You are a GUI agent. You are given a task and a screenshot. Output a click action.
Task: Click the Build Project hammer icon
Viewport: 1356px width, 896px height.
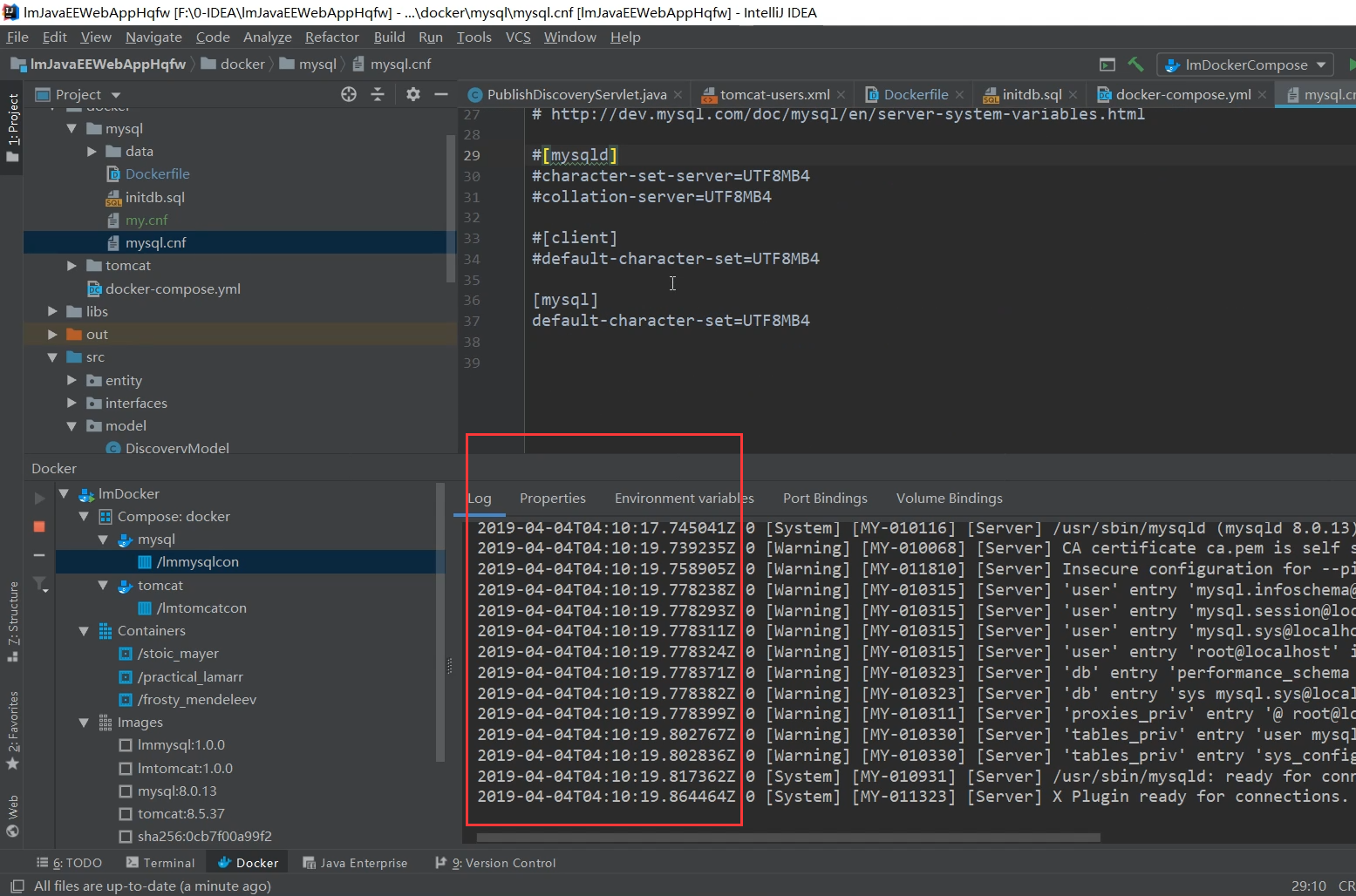coord(1135,64)
